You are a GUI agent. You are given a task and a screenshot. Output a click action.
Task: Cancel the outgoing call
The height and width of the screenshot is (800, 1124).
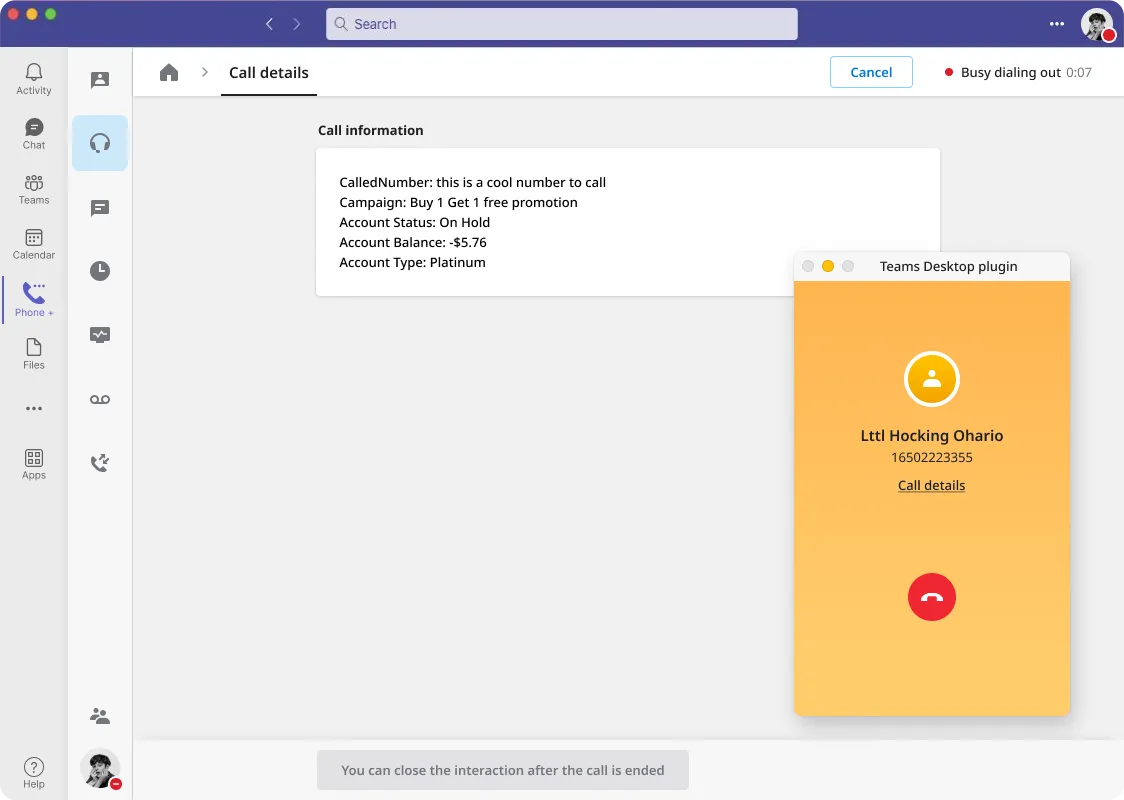point(871,72)
